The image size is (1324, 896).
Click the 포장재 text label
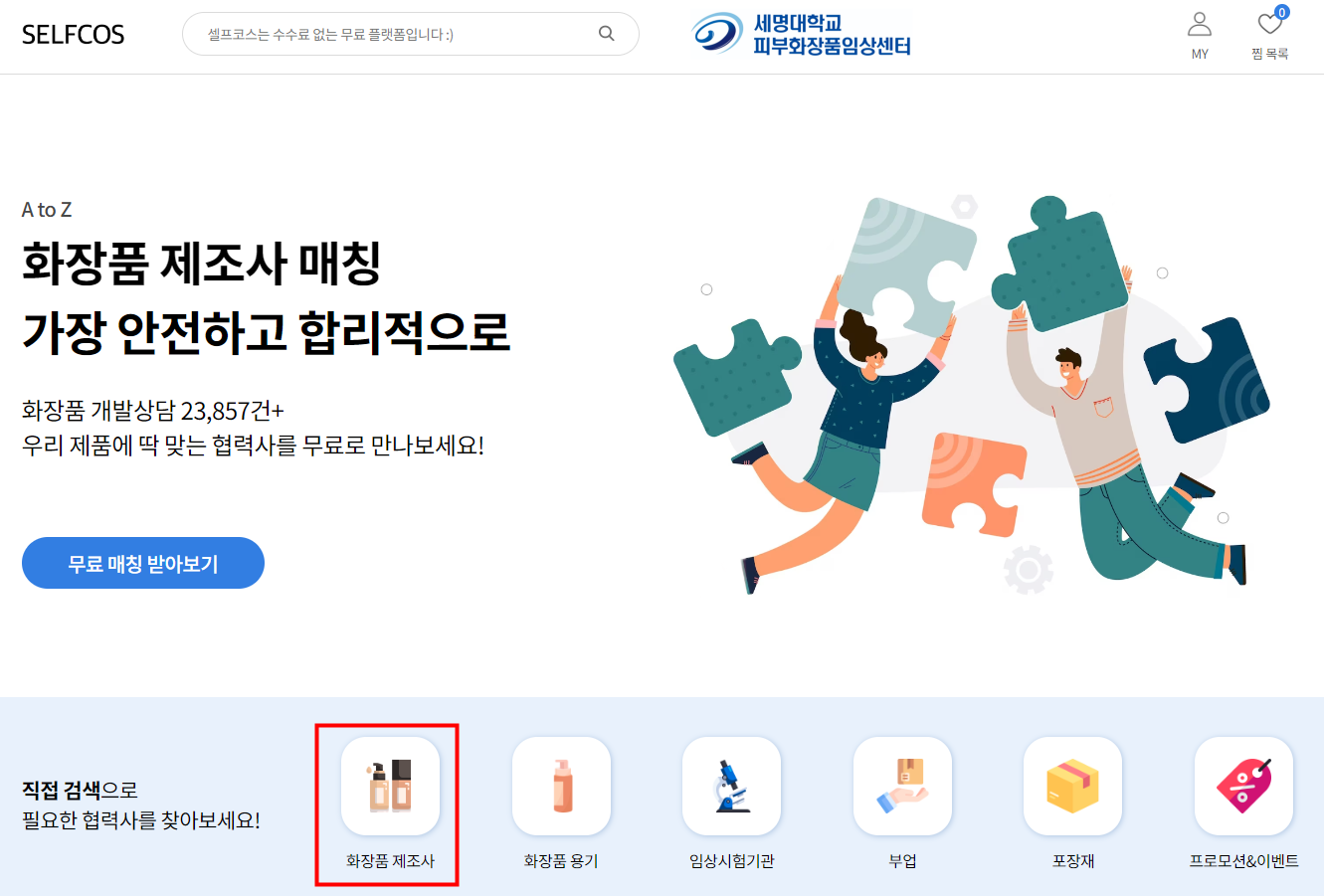click(1073, 861)
